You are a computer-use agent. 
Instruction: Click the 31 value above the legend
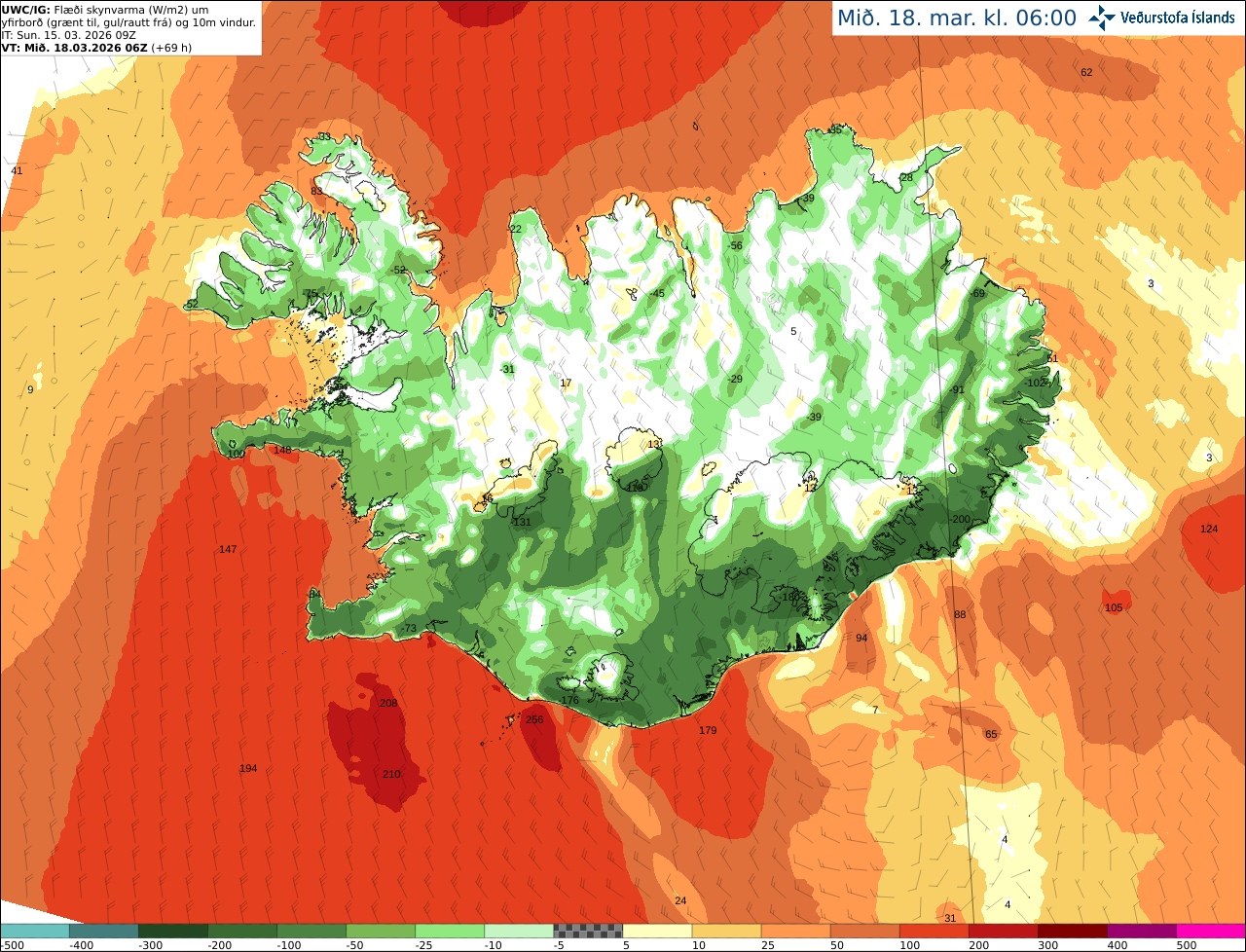coord(950,918)
